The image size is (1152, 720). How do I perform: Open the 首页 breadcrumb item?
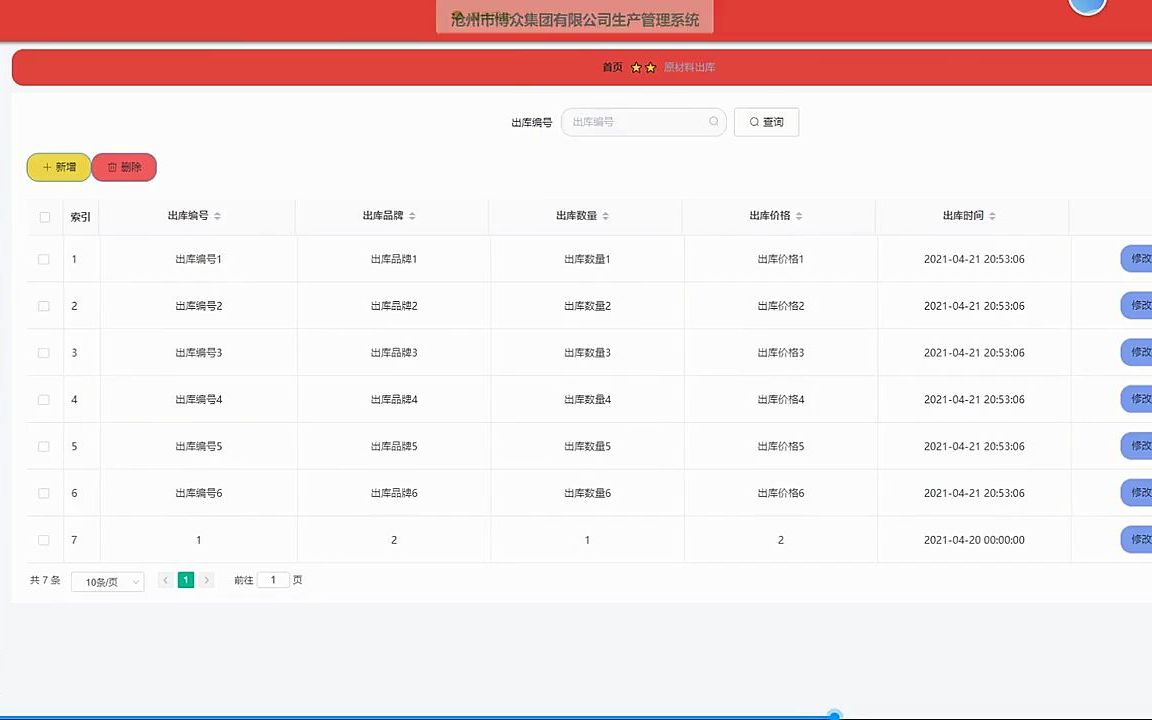point(611,67)
